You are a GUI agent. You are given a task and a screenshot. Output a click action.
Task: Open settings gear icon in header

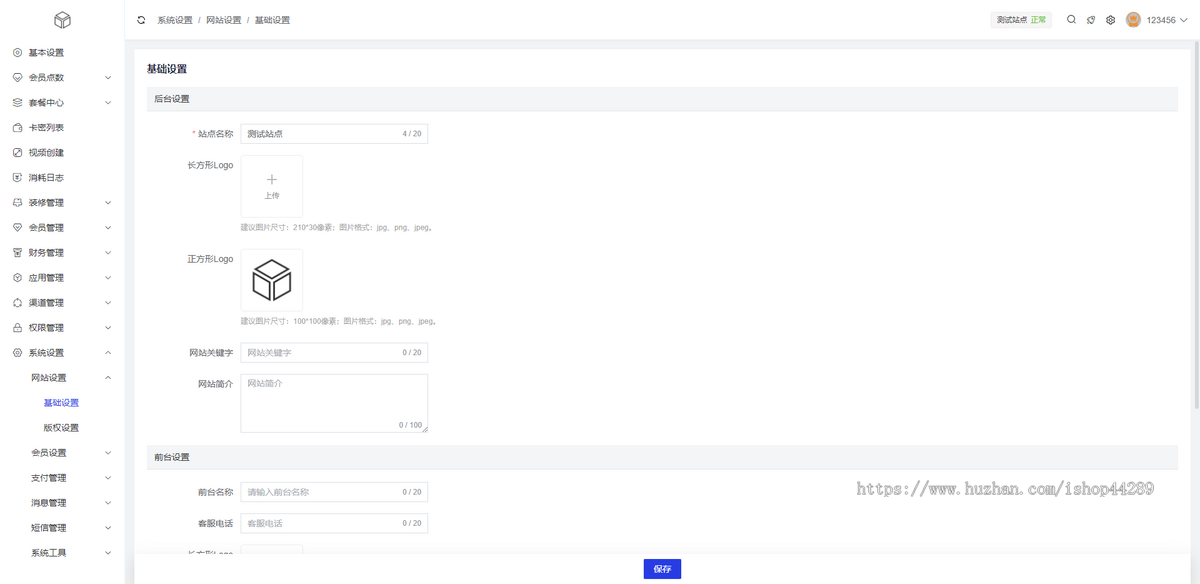coord(1110,20)
